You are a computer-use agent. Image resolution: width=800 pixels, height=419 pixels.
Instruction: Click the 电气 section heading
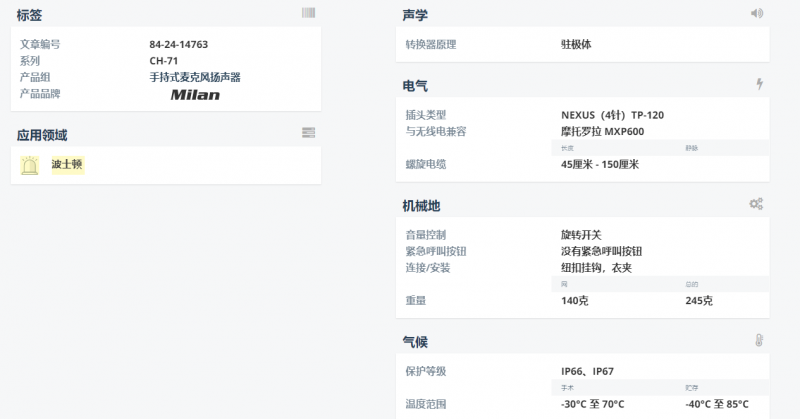click(x=415, y=86)
